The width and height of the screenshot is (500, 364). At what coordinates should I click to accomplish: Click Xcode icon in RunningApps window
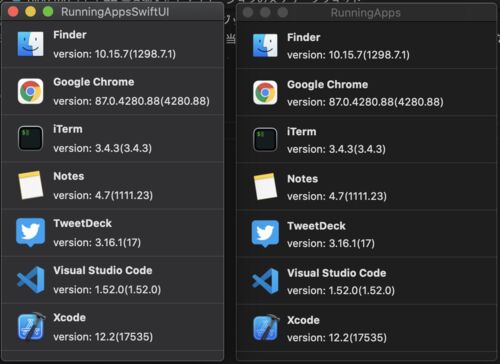pos(266,328)
